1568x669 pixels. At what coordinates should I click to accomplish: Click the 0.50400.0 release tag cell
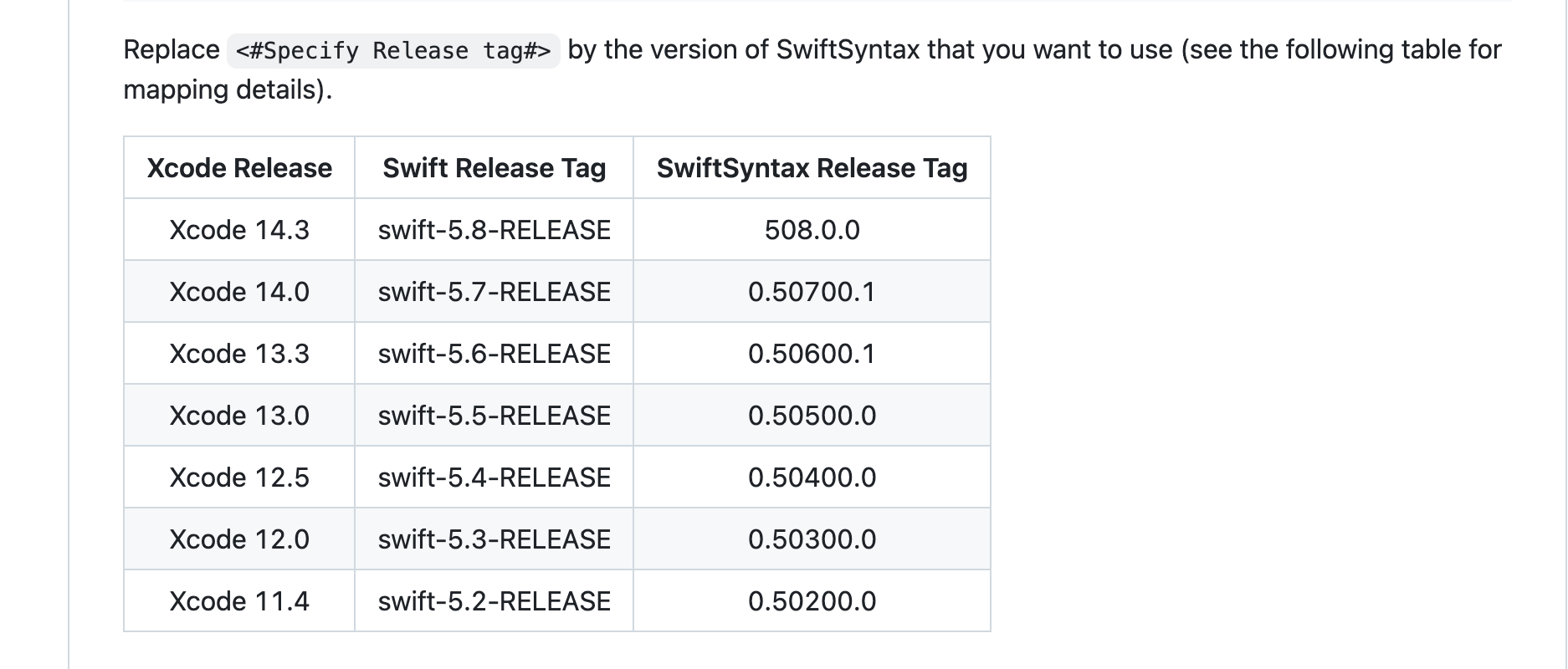coord(812,477)
